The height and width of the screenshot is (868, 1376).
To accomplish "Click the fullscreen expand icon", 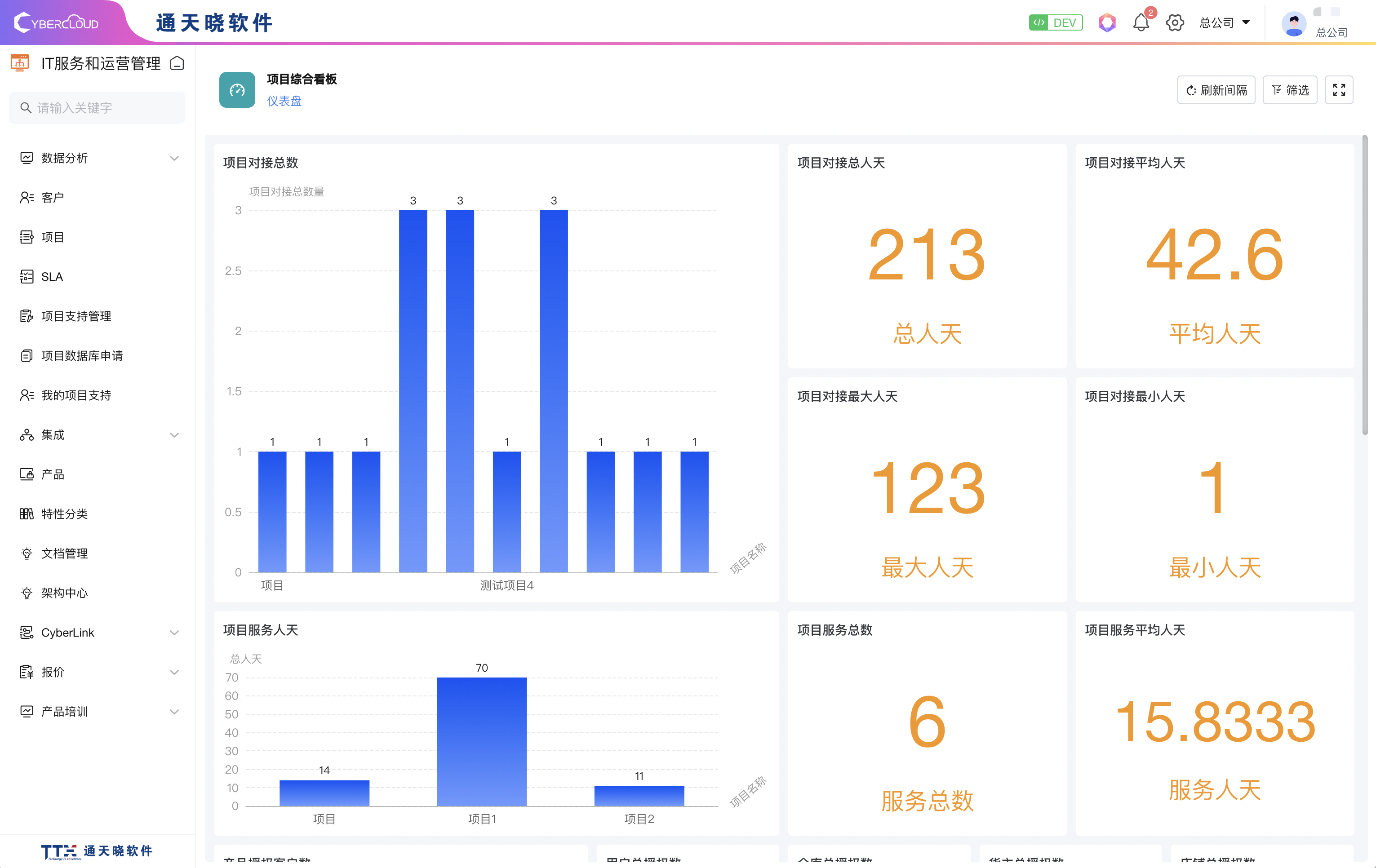I will [x=1338, y=90].
